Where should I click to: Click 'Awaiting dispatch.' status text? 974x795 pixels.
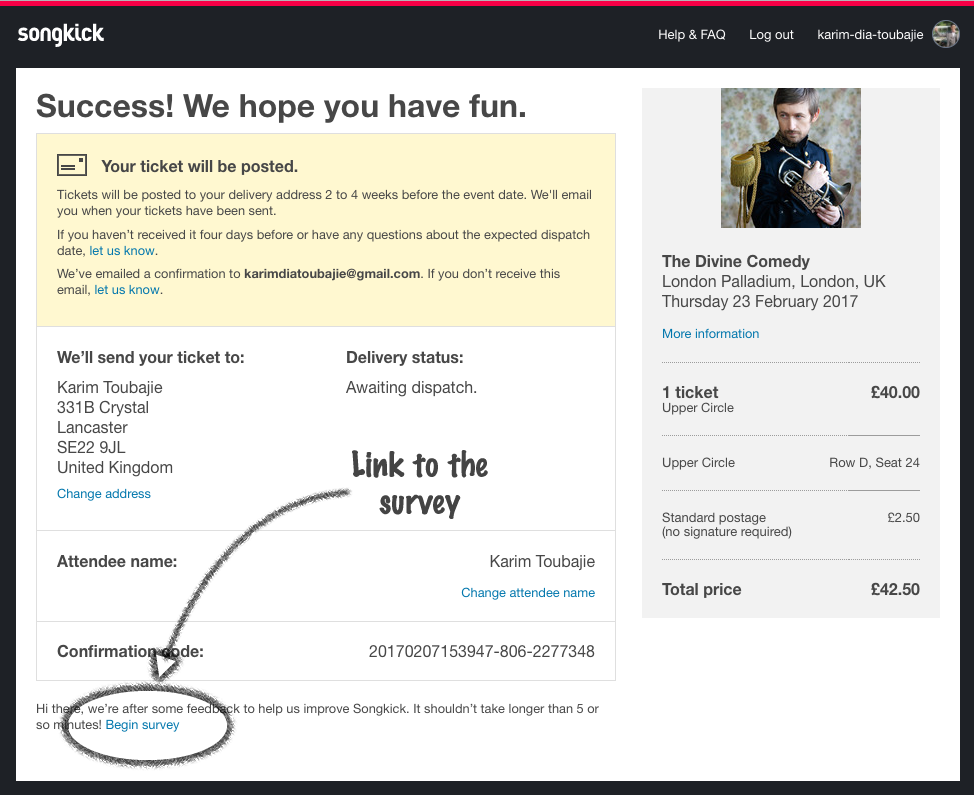pyautogui.click(x=411, y=388)
